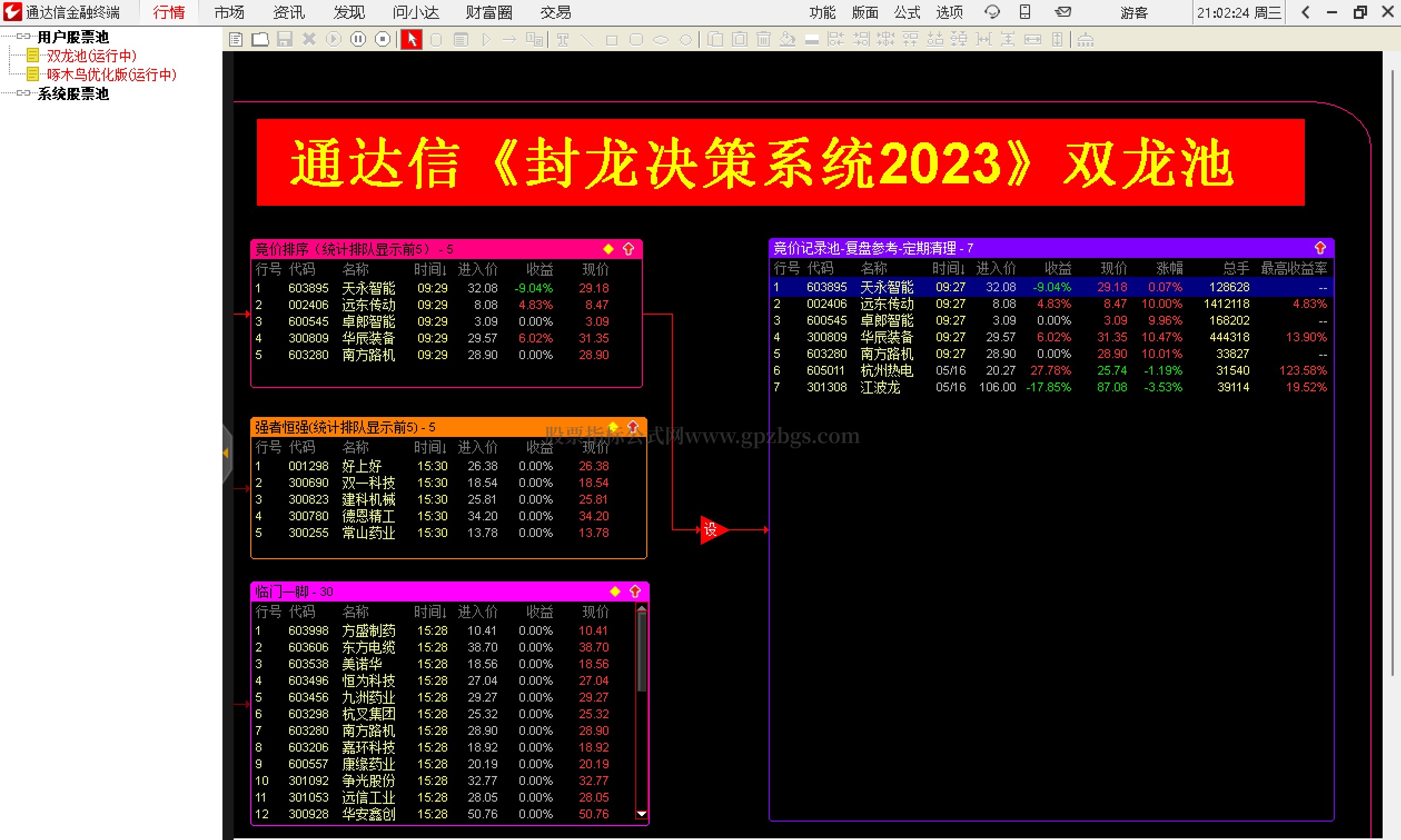Sort 临门一脚 panel by 收益 column

539,612
